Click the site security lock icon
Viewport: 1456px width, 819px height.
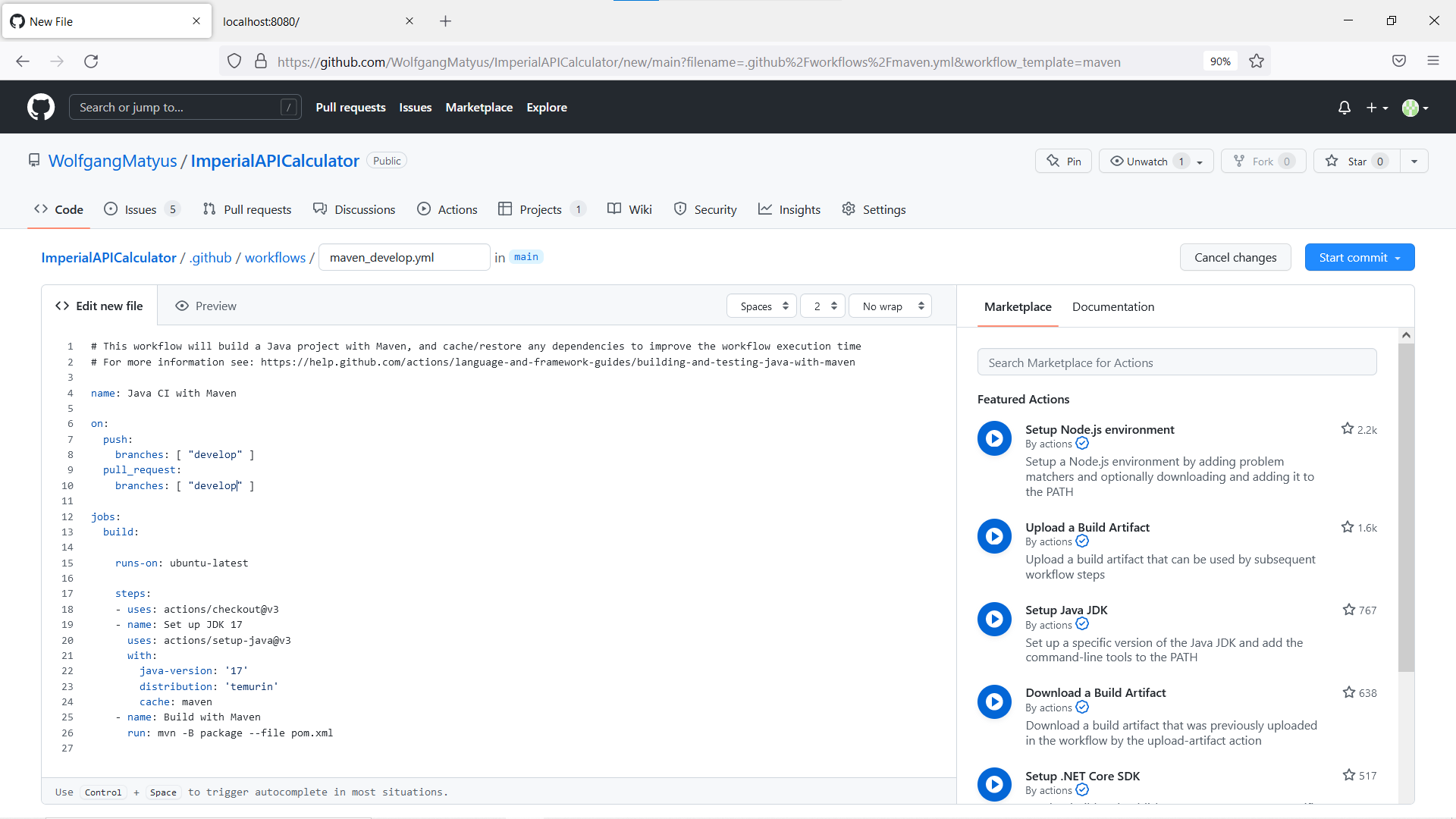point(261,61)
